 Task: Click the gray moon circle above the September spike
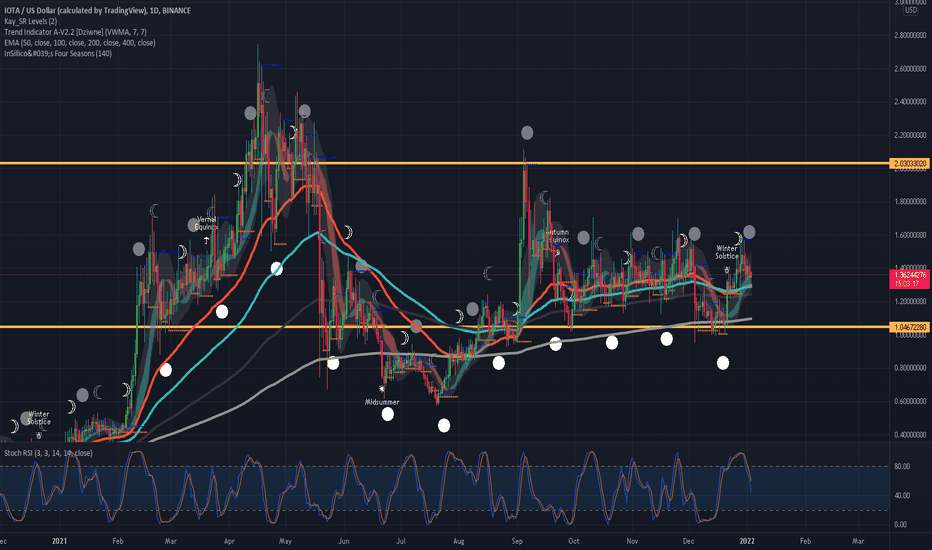tap(527, 133)
